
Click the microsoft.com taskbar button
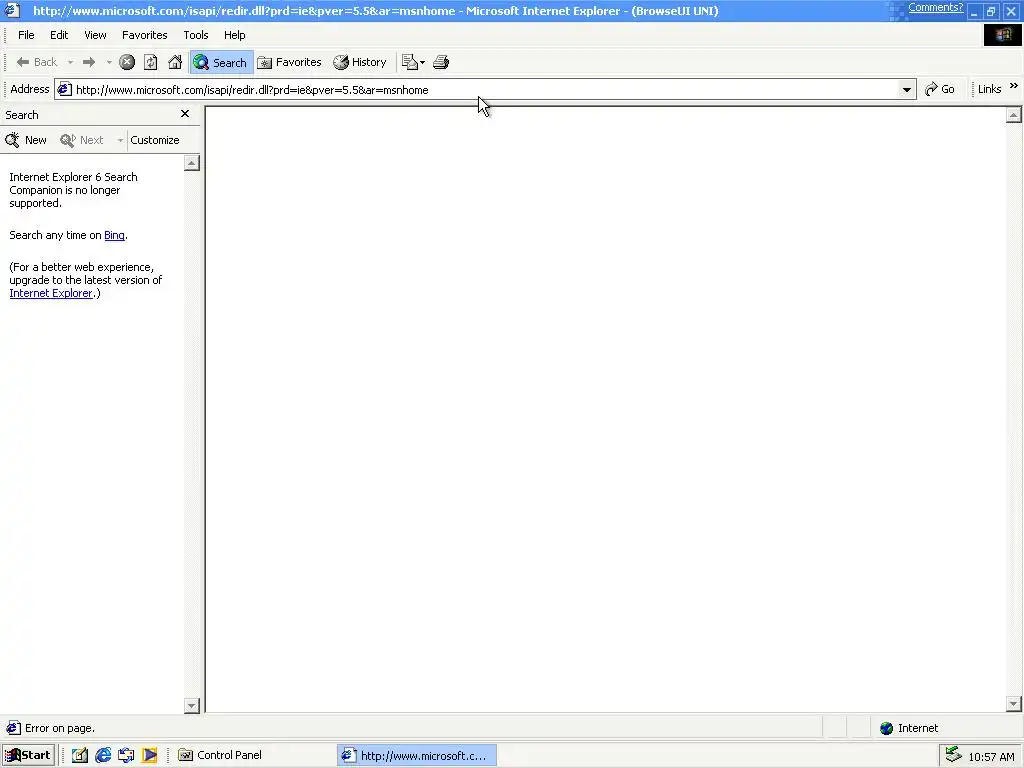[417, 756]
